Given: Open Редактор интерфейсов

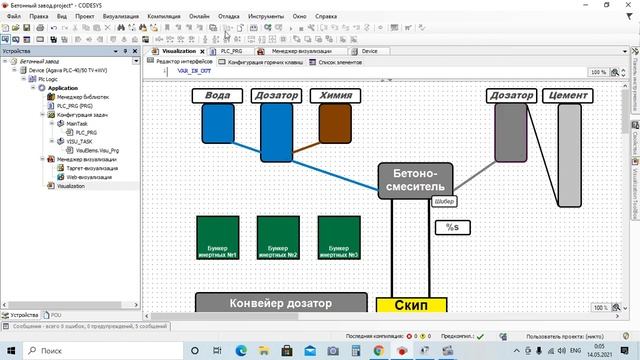Looking at the screenshot, I should 180,62.
